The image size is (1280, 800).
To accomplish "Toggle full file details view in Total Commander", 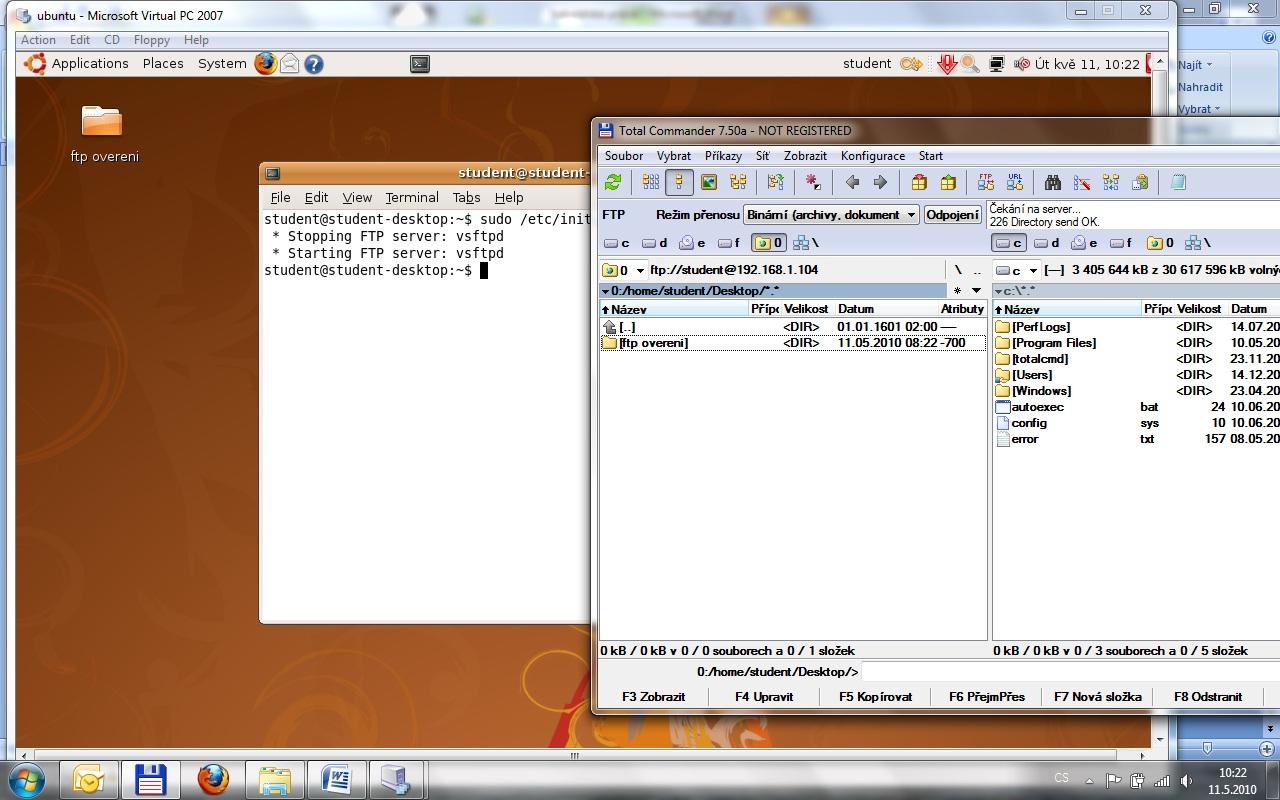I will pos(680,182).
